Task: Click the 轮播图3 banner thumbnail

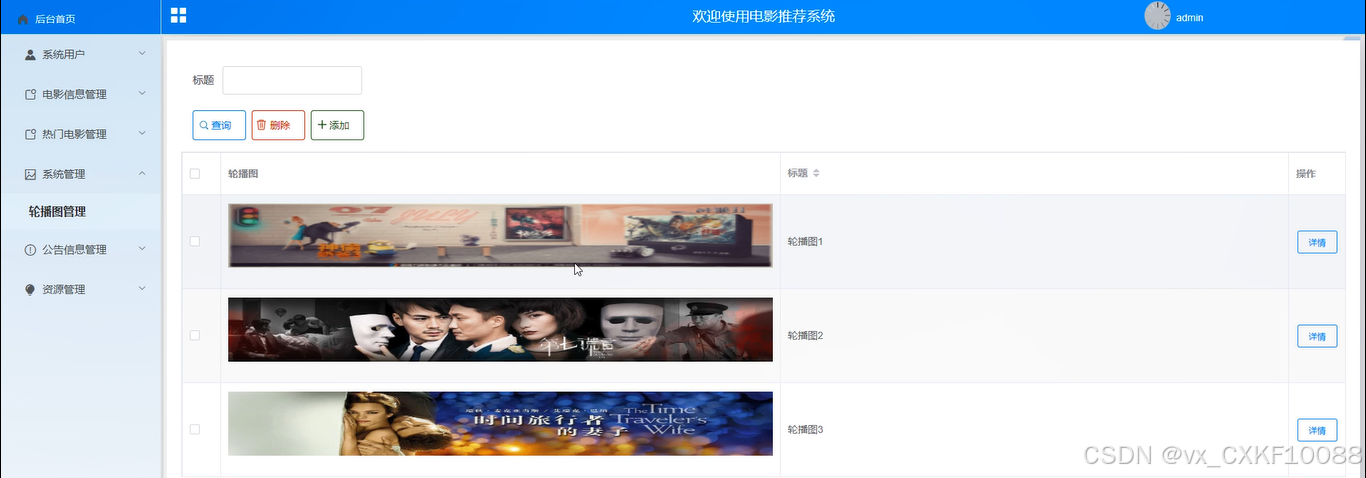Action: click(500, 423)
